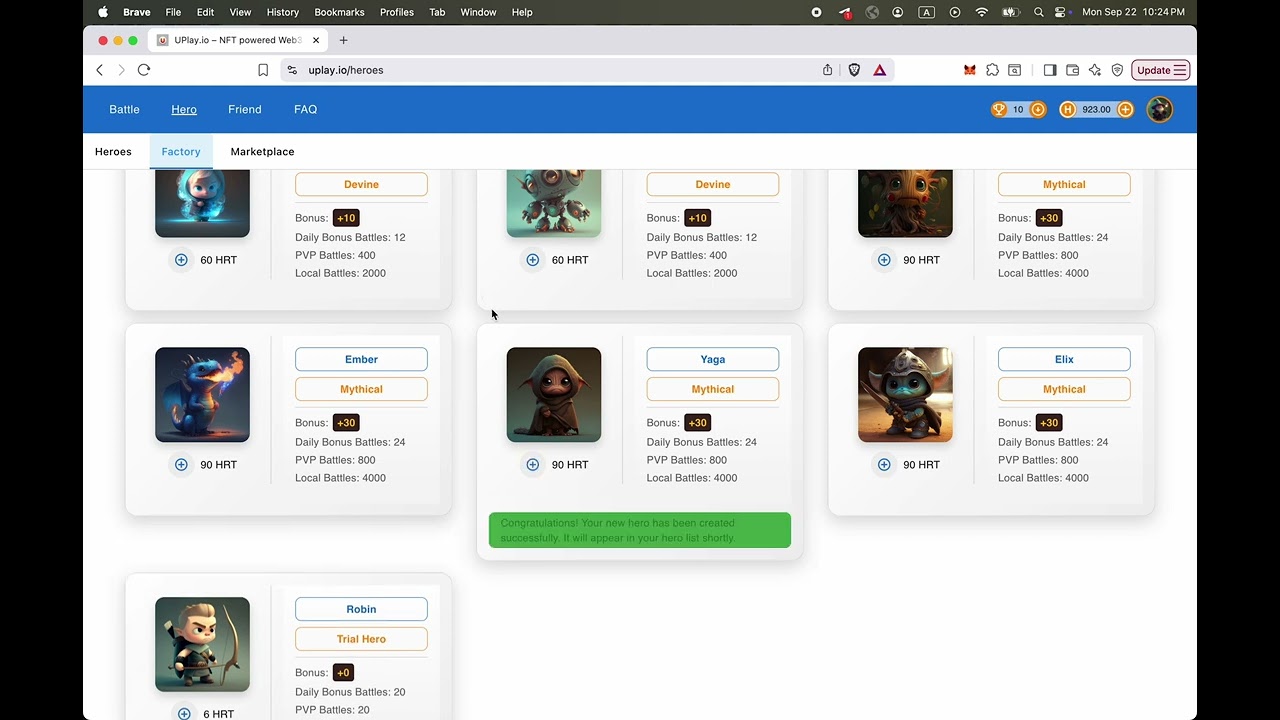The image size is (1280, 720).
Task: Open the extensions puzzle icon
Action: coord(992,70)
